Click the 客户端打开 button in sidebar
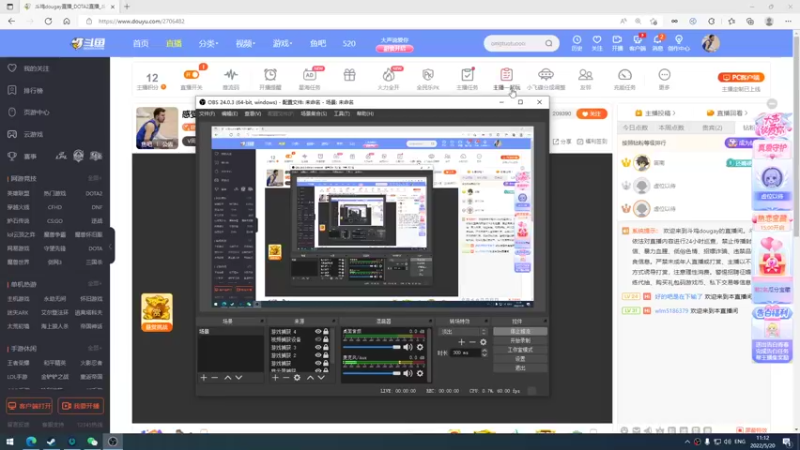This screenshot has height=450, width=800. click(30, 406)
